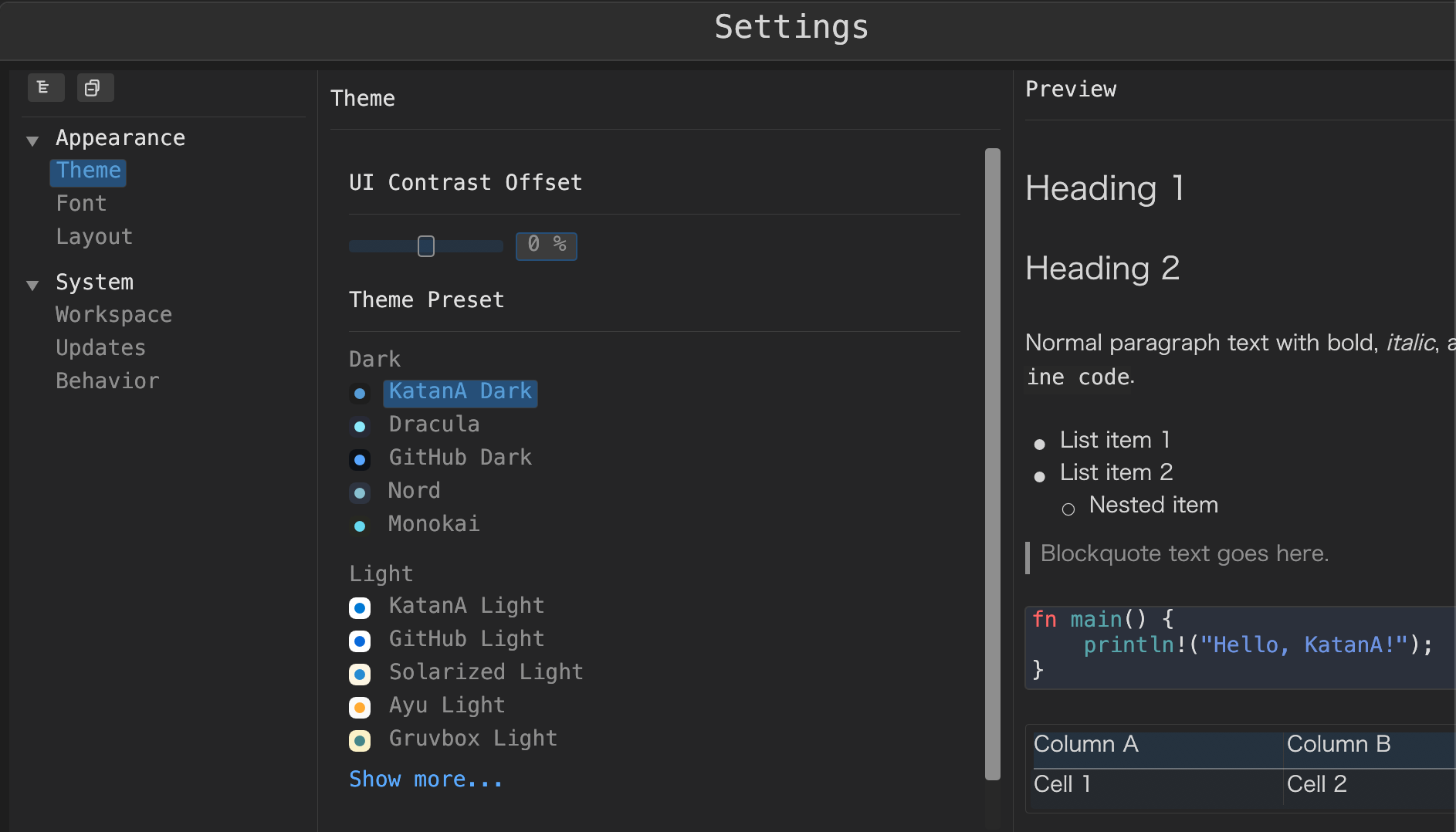Click the tree view icon above the sidebar

(46, 87)
